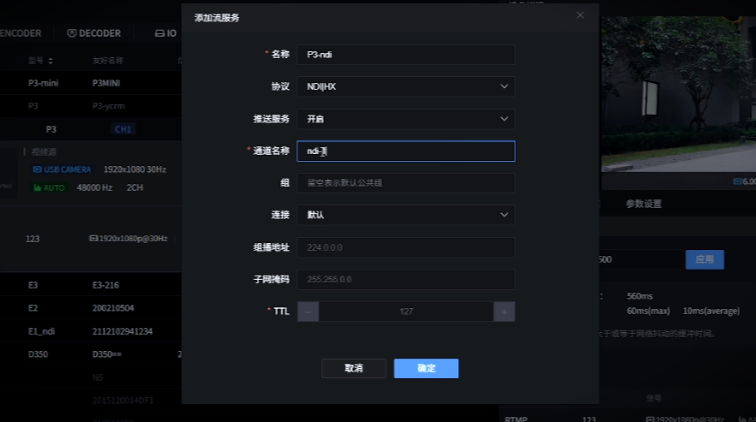Viewport: 756px width, 422px height.
Task: Click the TTL value 127 field
Action: click(x=406, y=312)
